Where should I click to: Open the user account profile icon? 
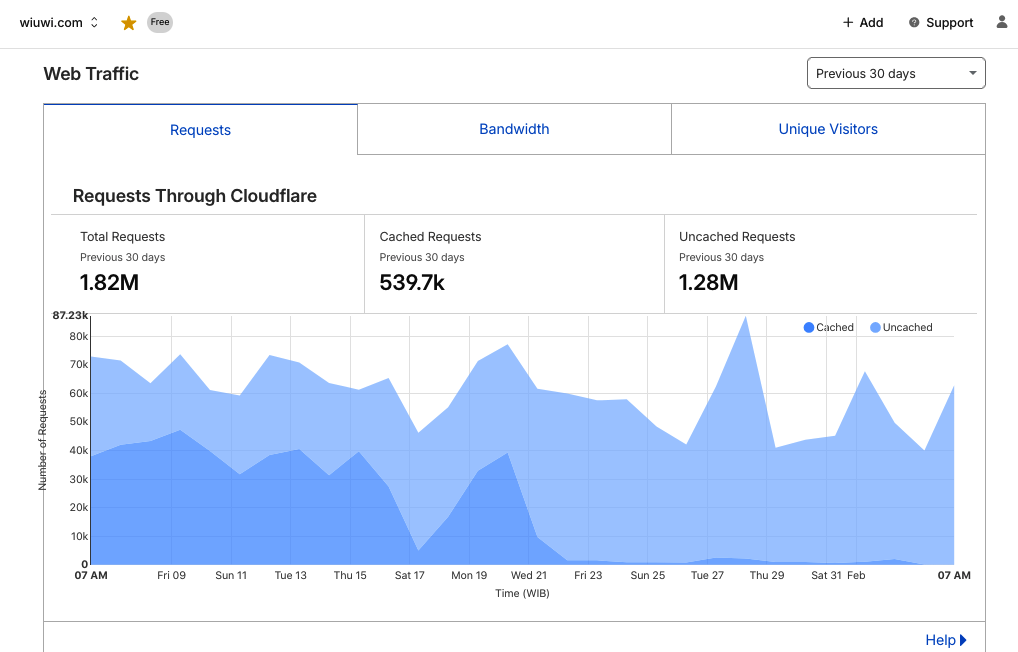(1002, 22)
